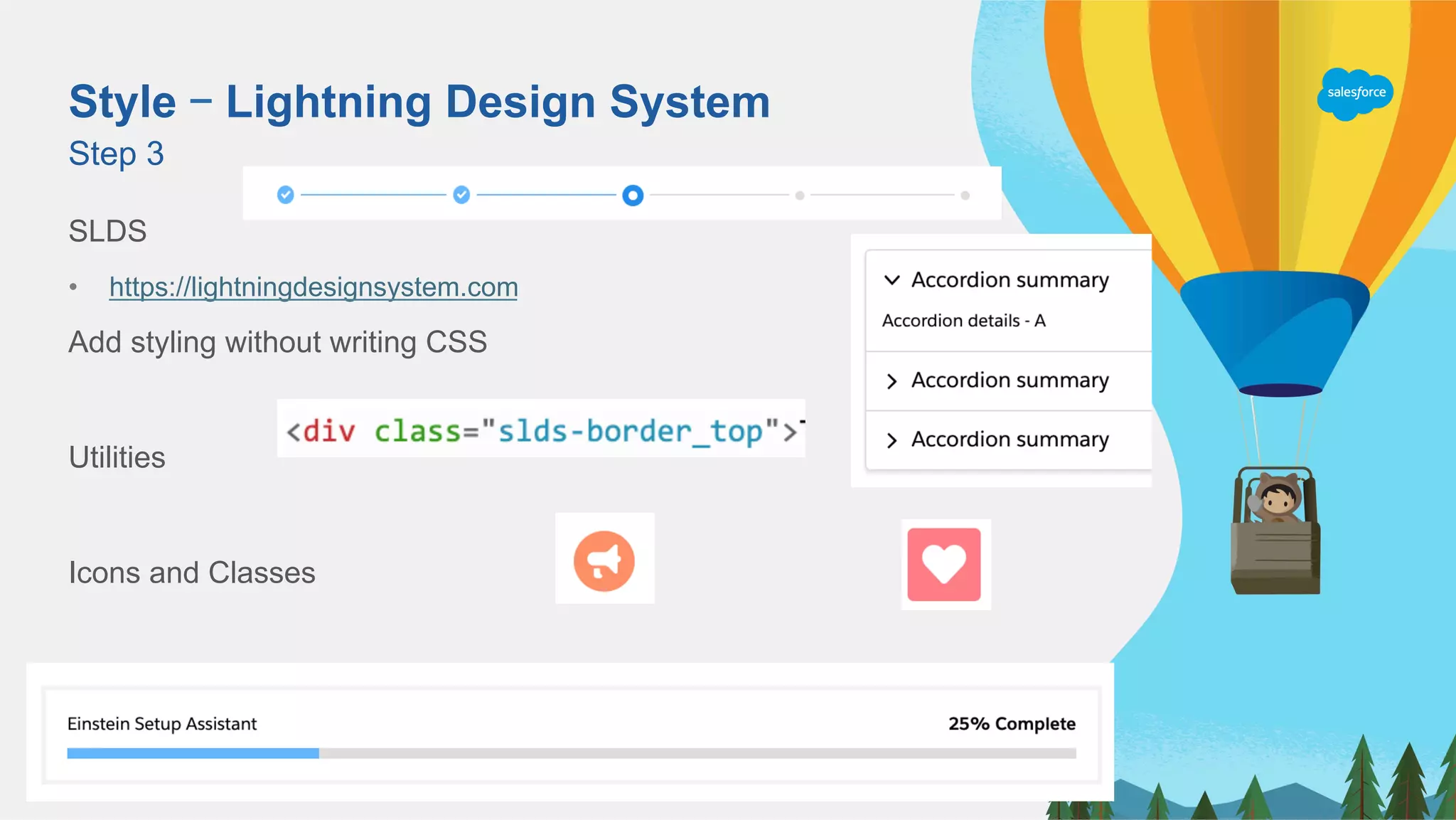Click the pink heart icon
The height and width of the screenshot is (820, 1456).
pos(944,565)
